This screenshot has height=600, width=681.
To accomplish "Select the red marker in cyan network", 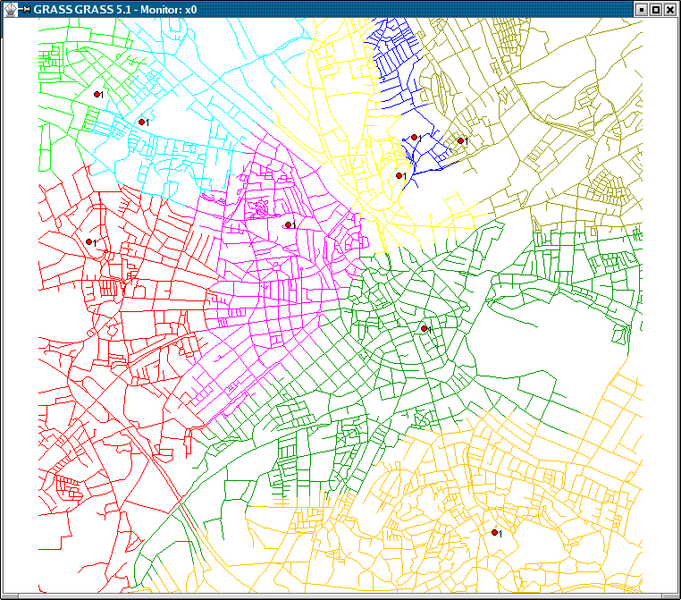I will pyautogui.click(x=140, y=122).
